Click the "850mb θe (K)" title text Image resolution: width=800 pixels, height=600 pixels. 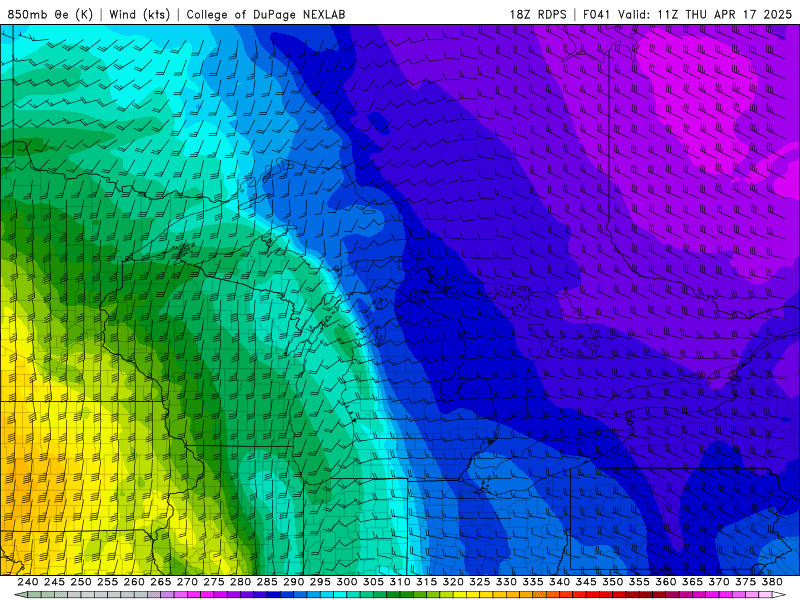click(50, 14)
